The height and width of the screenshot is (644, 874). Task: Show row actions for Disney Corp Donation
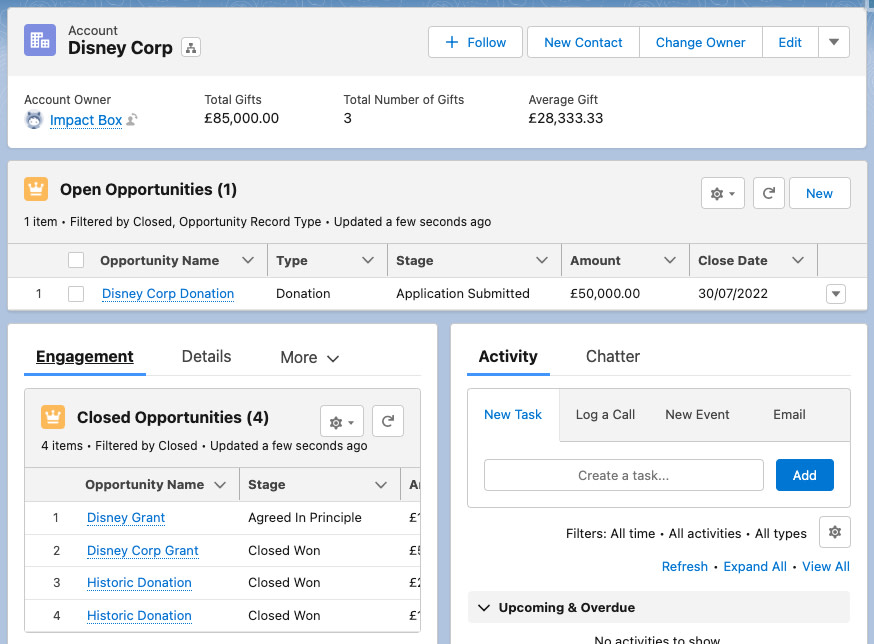coord(836,294)
